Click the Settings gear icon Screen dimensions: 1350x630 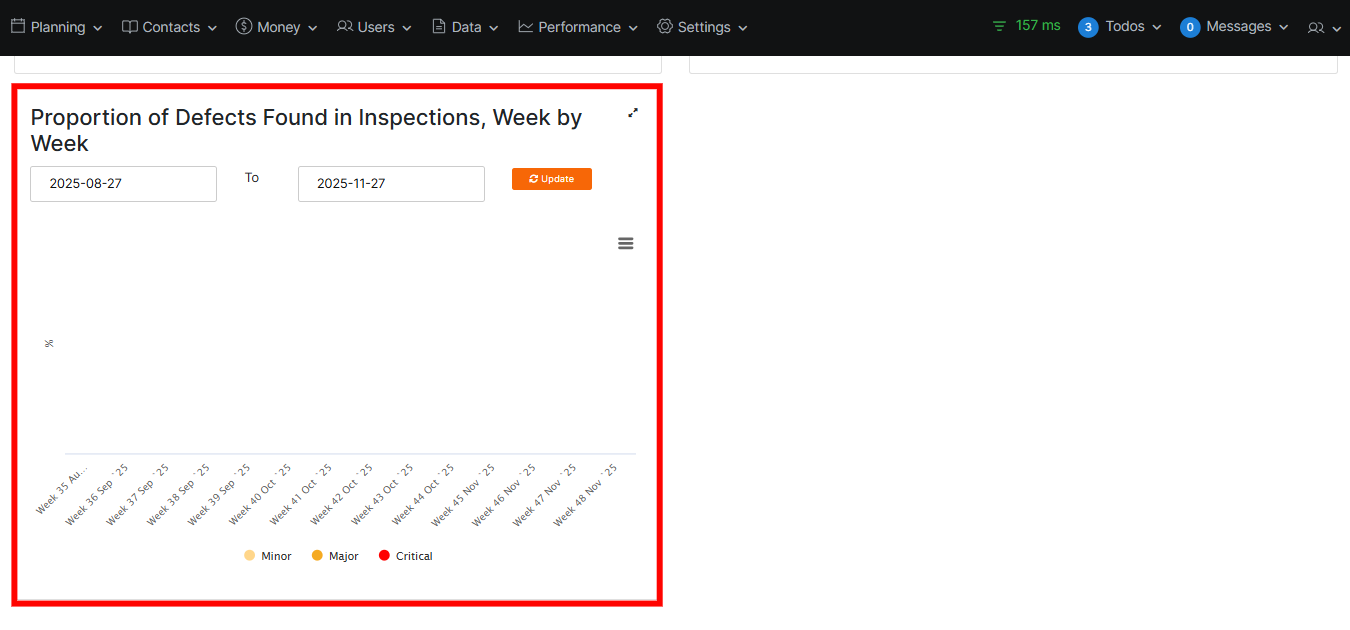(x=663, y=27)
